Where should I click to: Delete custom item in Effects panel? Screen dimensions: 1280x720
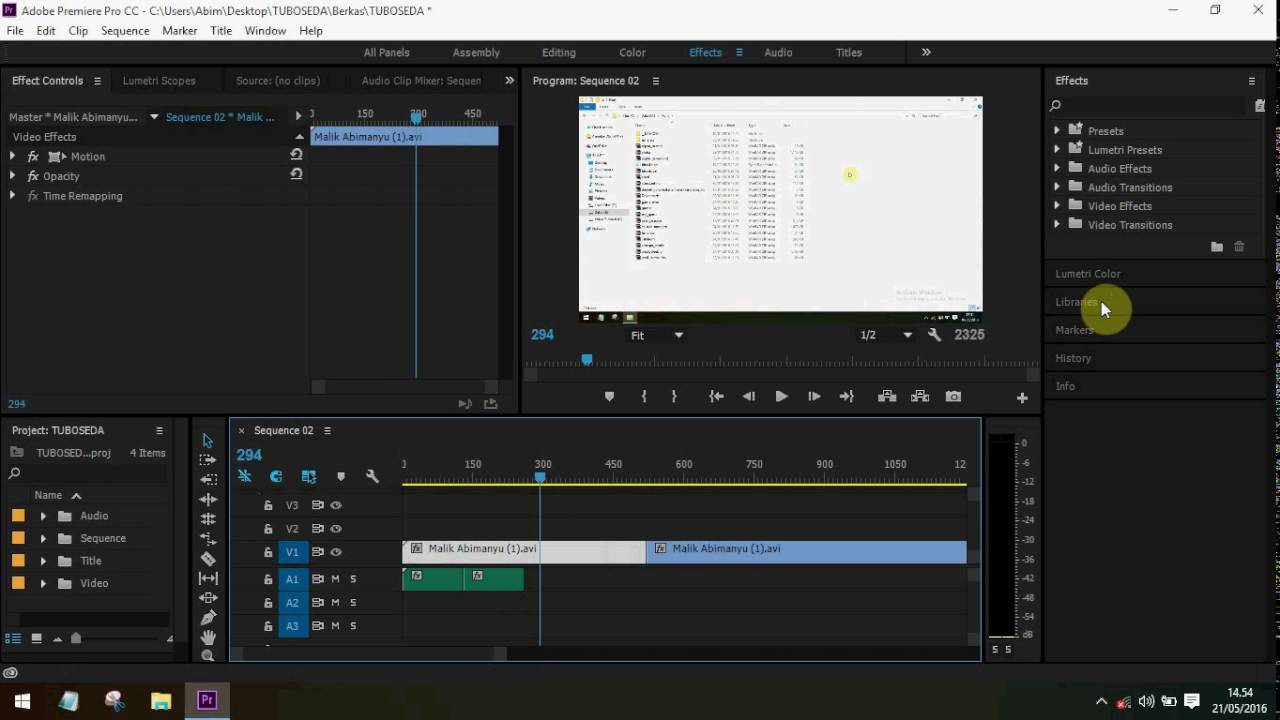tap(1239, 247)
